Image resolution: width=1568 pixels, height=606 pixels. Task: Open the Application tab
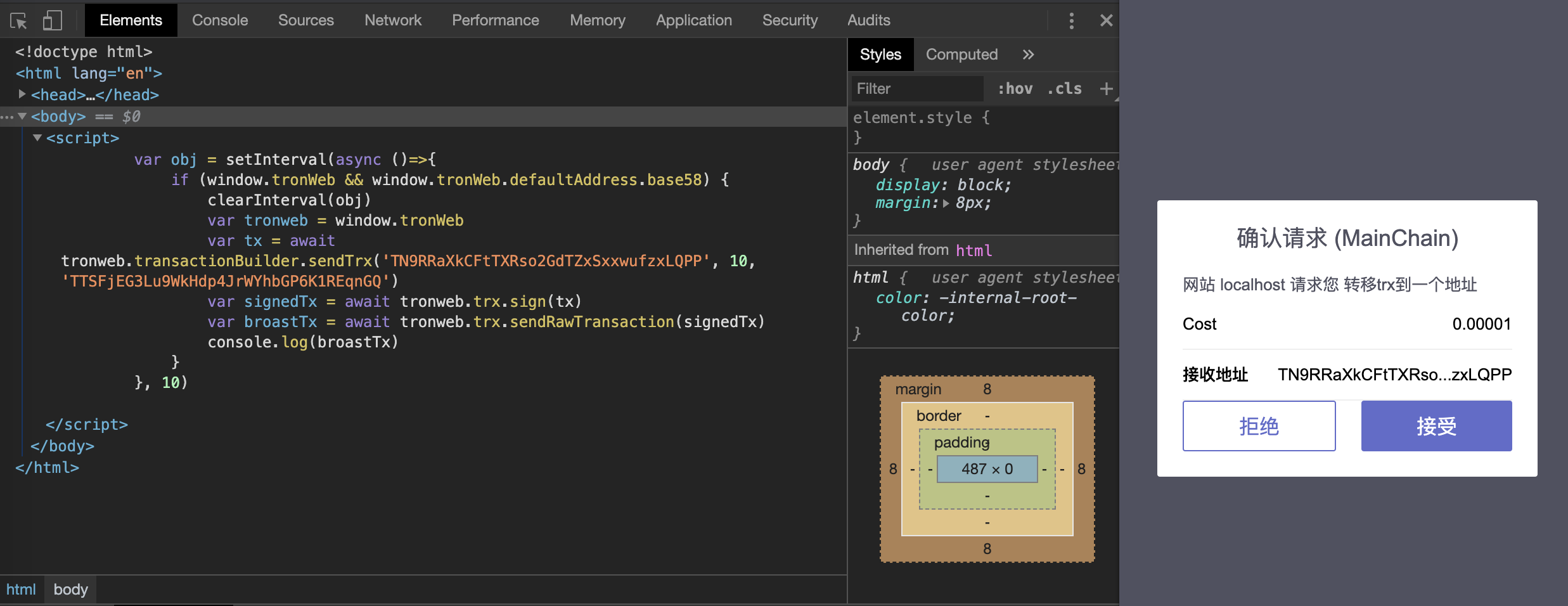point(694,20)
